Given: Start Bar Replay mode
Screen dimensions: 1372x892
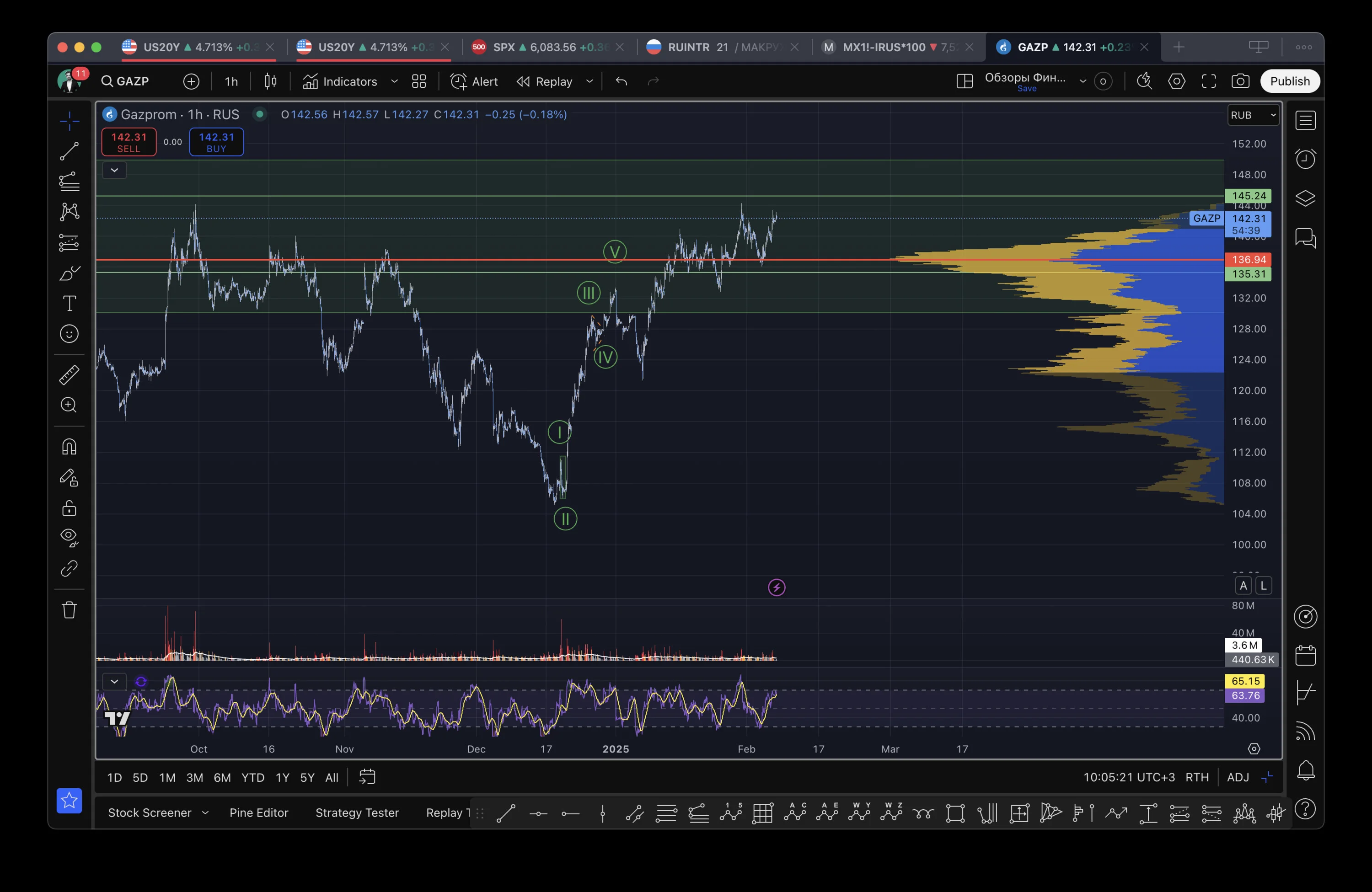Looking at the screenshot, I should coord(544,81).
